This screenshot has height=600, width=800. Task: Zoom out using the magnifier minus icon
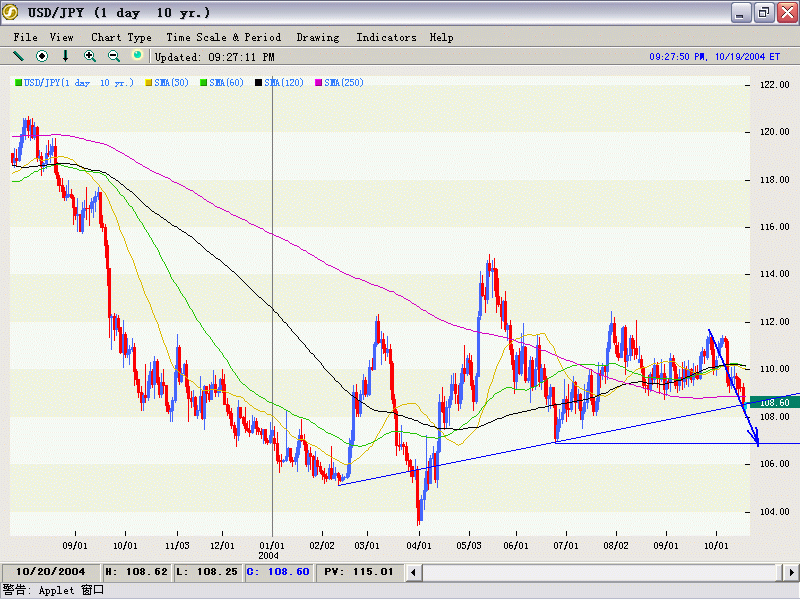[114, 56]
